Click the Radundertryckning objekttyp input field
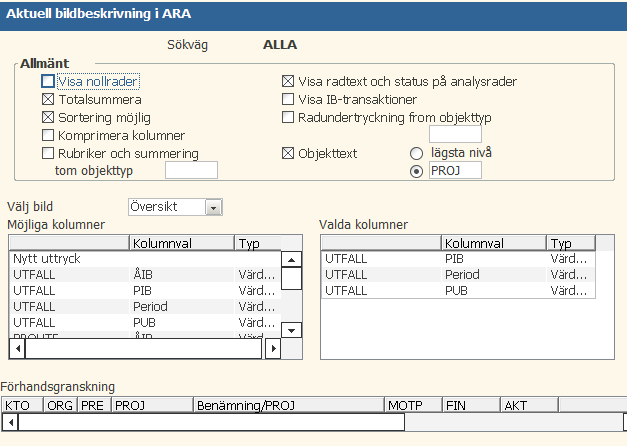 pyautogui.click(x=455, y=134)
